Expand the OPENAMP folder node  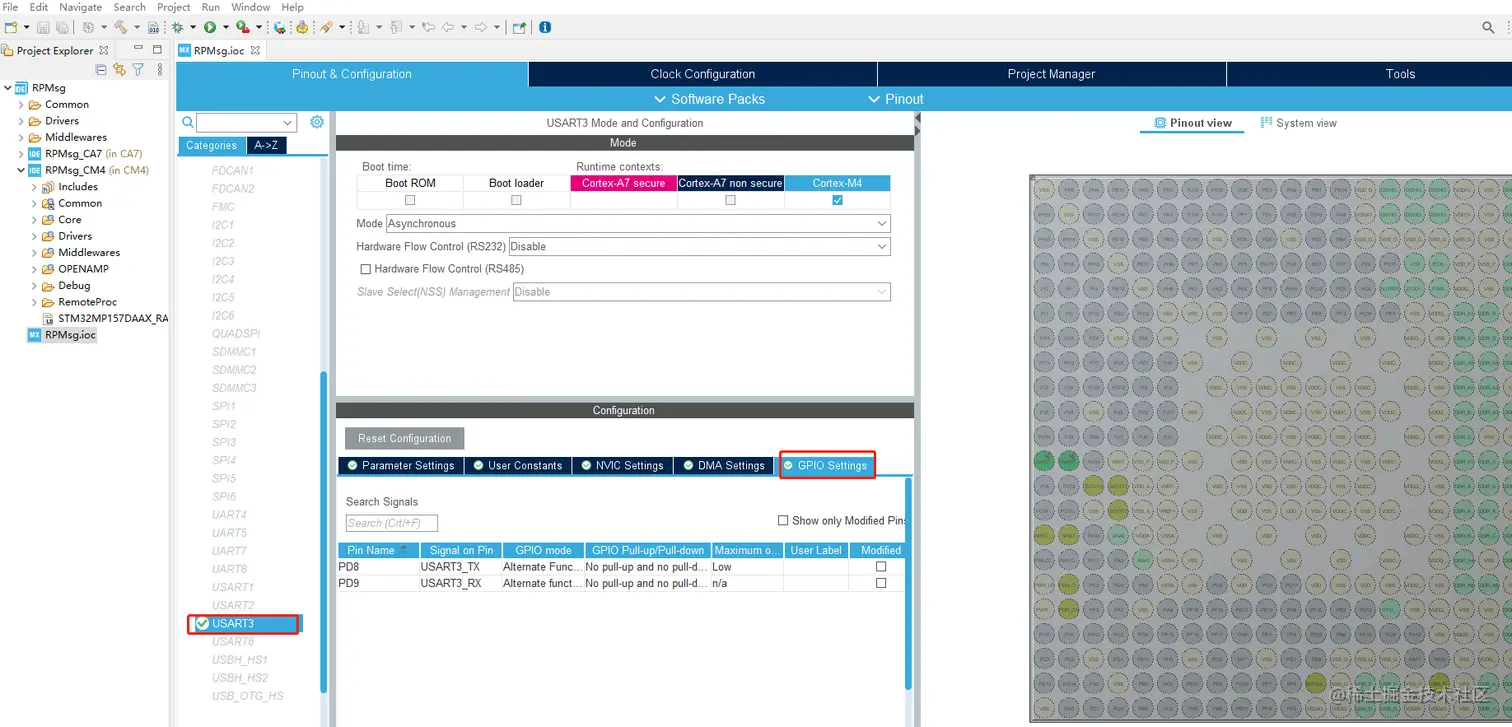34,269
